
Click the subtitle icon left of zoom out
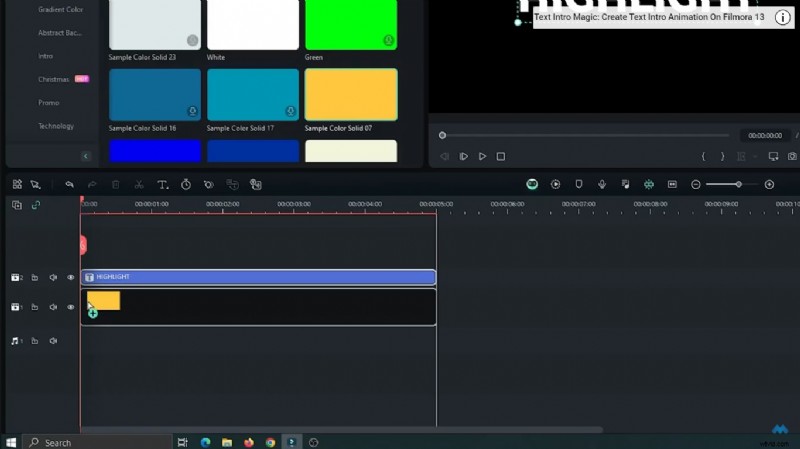672,184
